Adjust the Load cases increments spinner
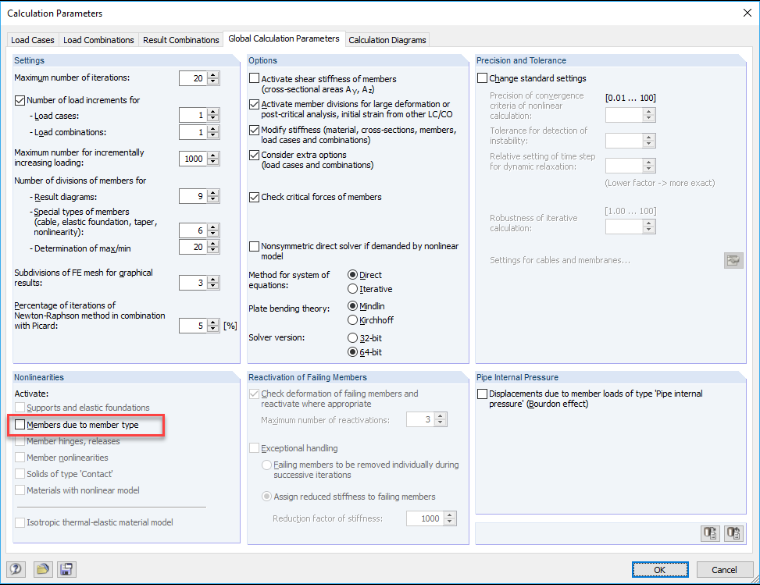The height and width of the screenshot is (585, 760). click(x=213, y=115)
